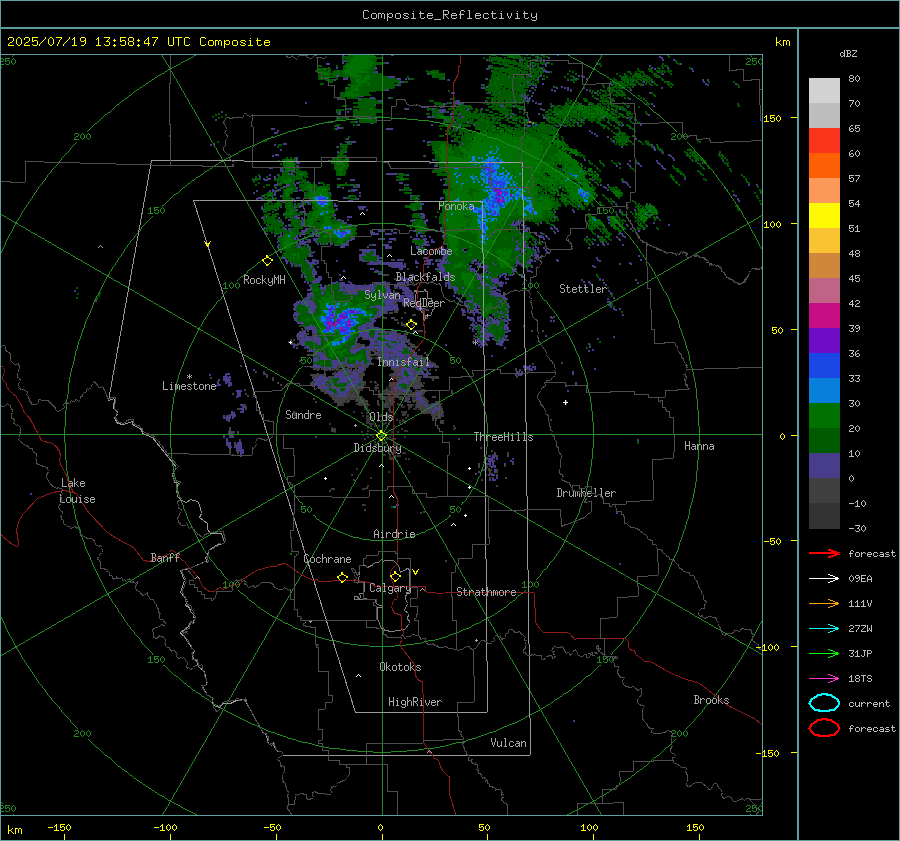
Task: Click the cyan 27ZW arrow icon
Action: [x=824, y=629]
